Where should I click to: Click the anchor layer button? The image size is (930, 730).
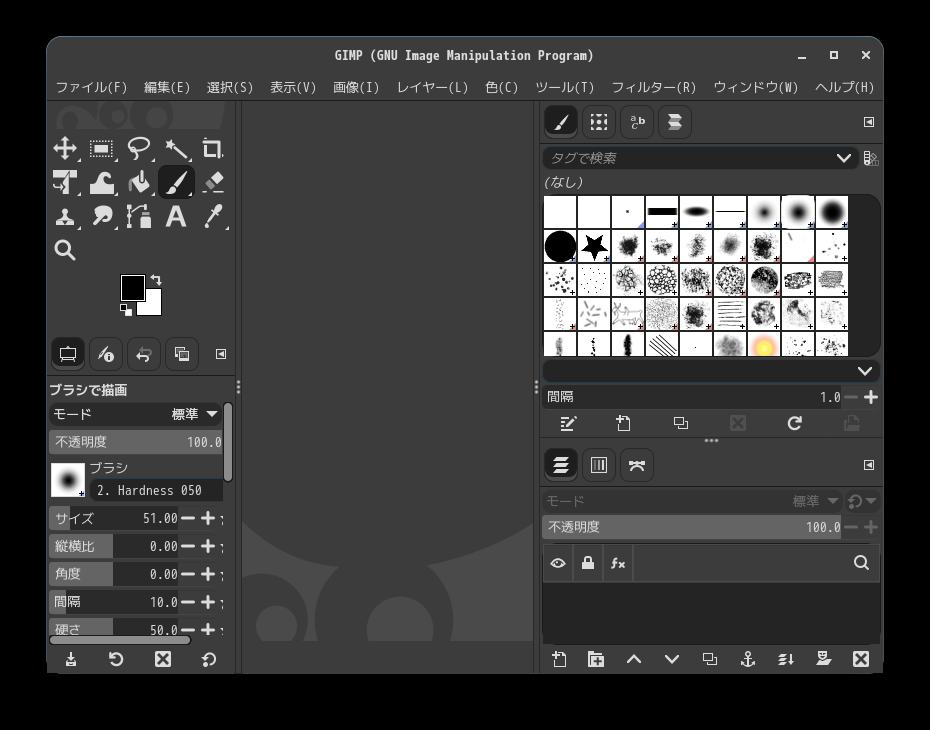point(747,659)
